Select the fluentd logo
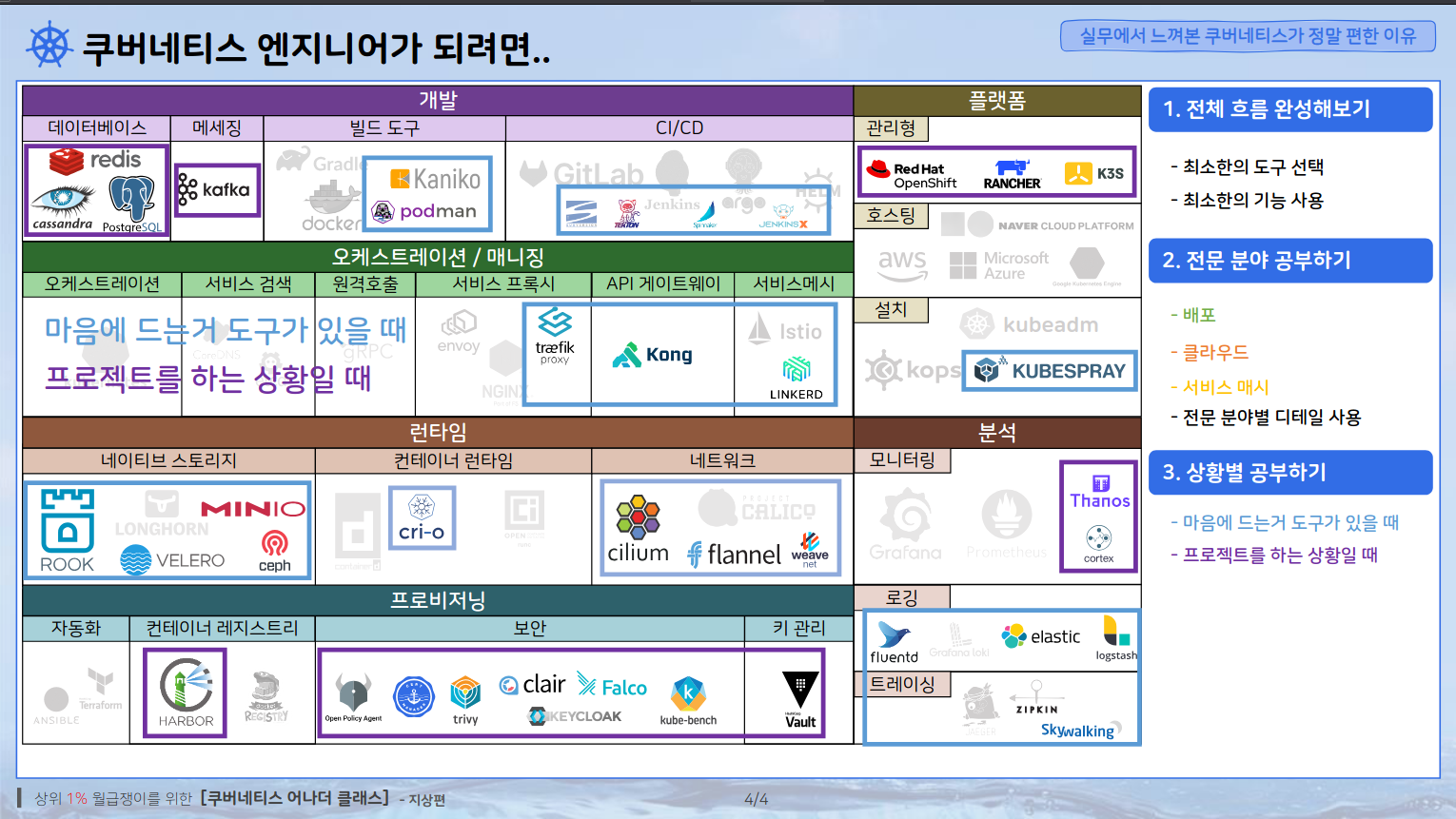1456x819 pixels. [895, 642]
